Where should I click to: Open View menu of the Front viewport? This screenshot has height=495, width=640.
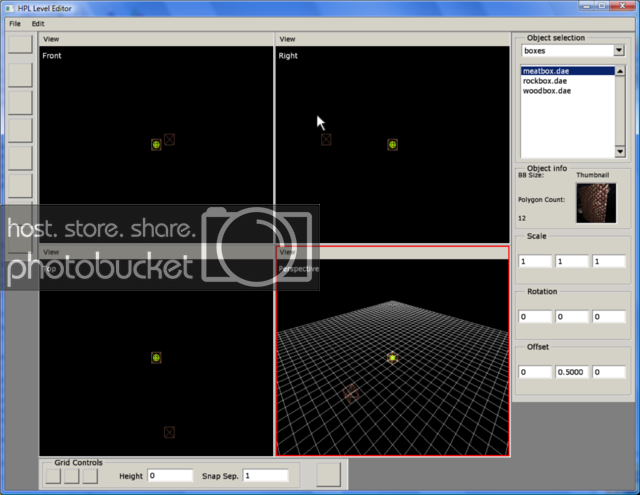(x=50, y=39)
